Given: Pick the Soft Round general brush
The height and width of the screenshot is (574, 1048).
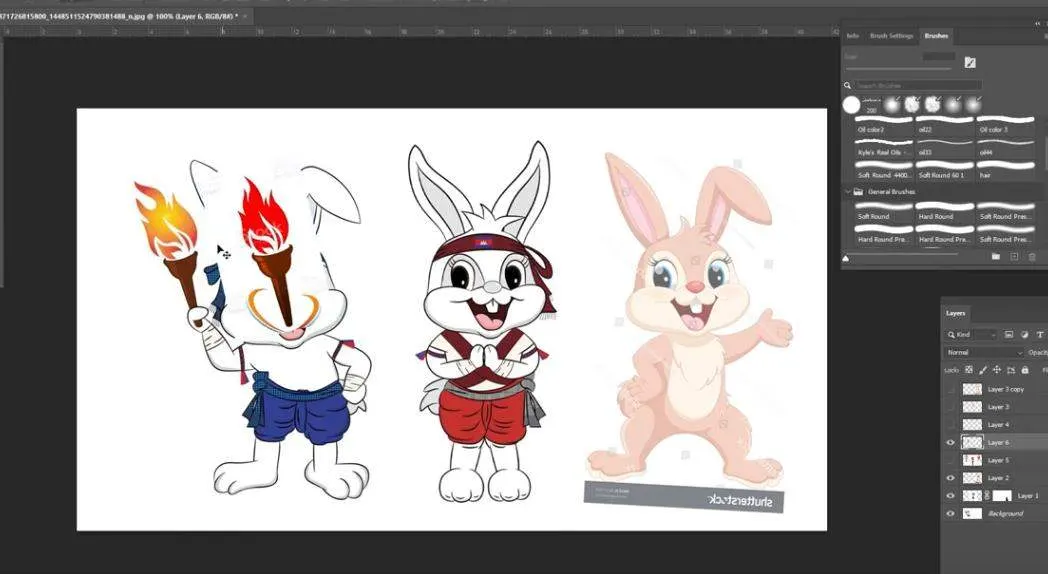Looking at the screenshot, I should 884,211.
